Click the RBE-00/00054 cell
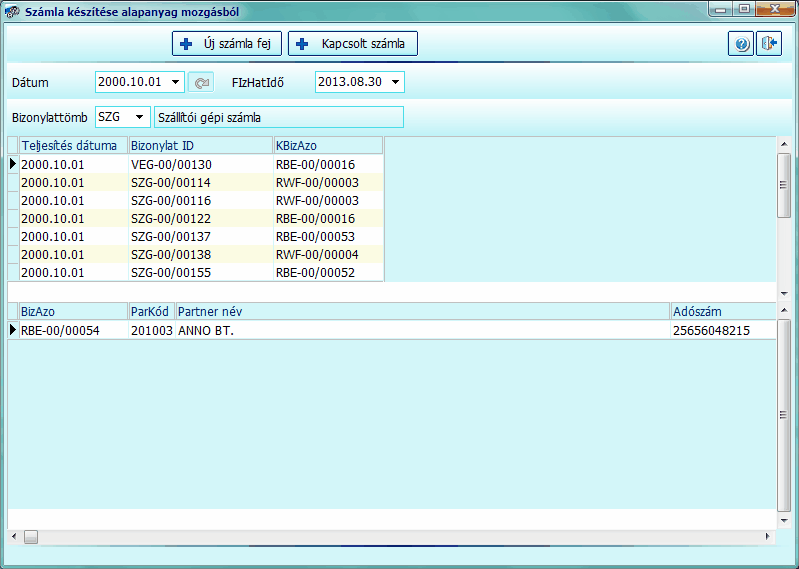Screen dimensions: 799x569 (x=73, y=331)
